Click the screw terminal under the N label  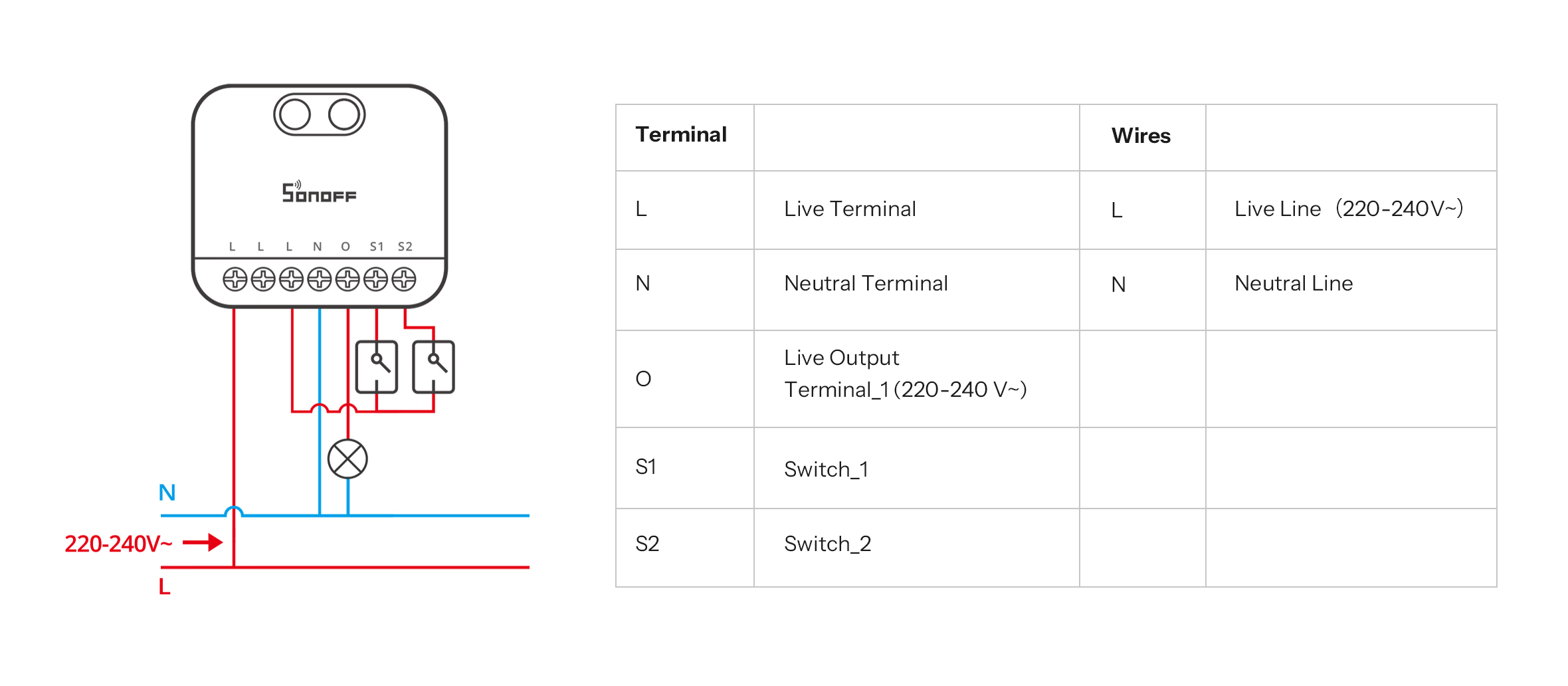(x=320, y=279)
